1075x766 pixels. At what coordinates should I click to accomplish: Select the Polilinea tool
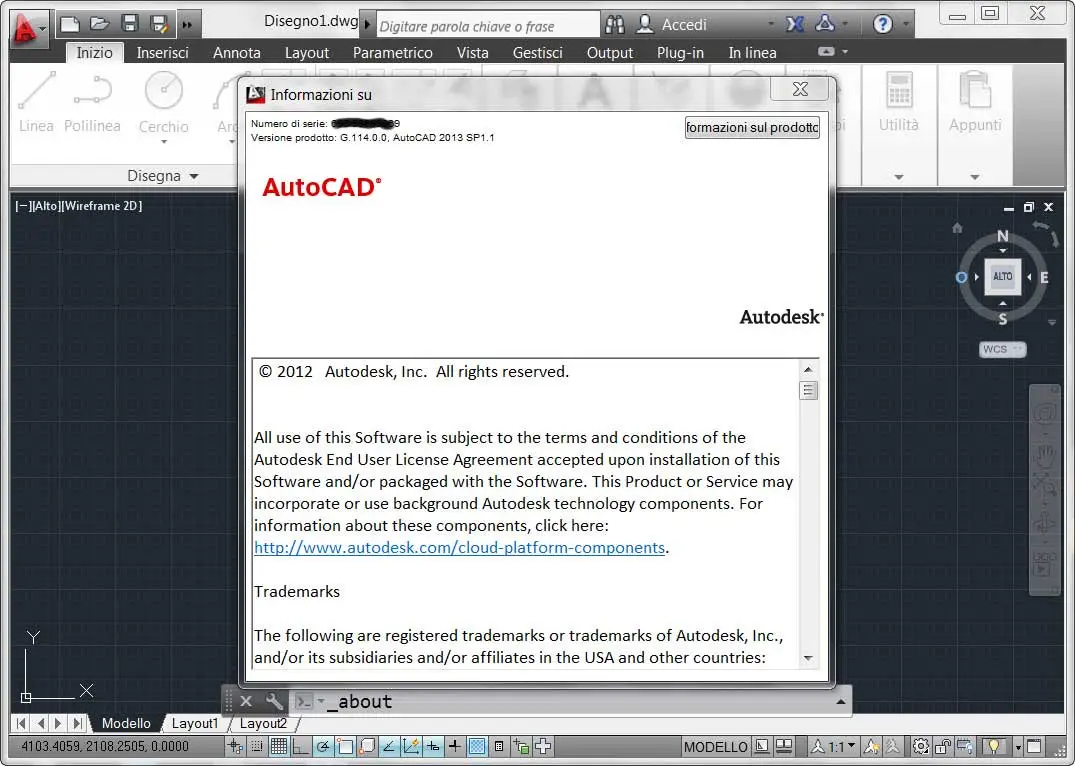pos(93,101)
